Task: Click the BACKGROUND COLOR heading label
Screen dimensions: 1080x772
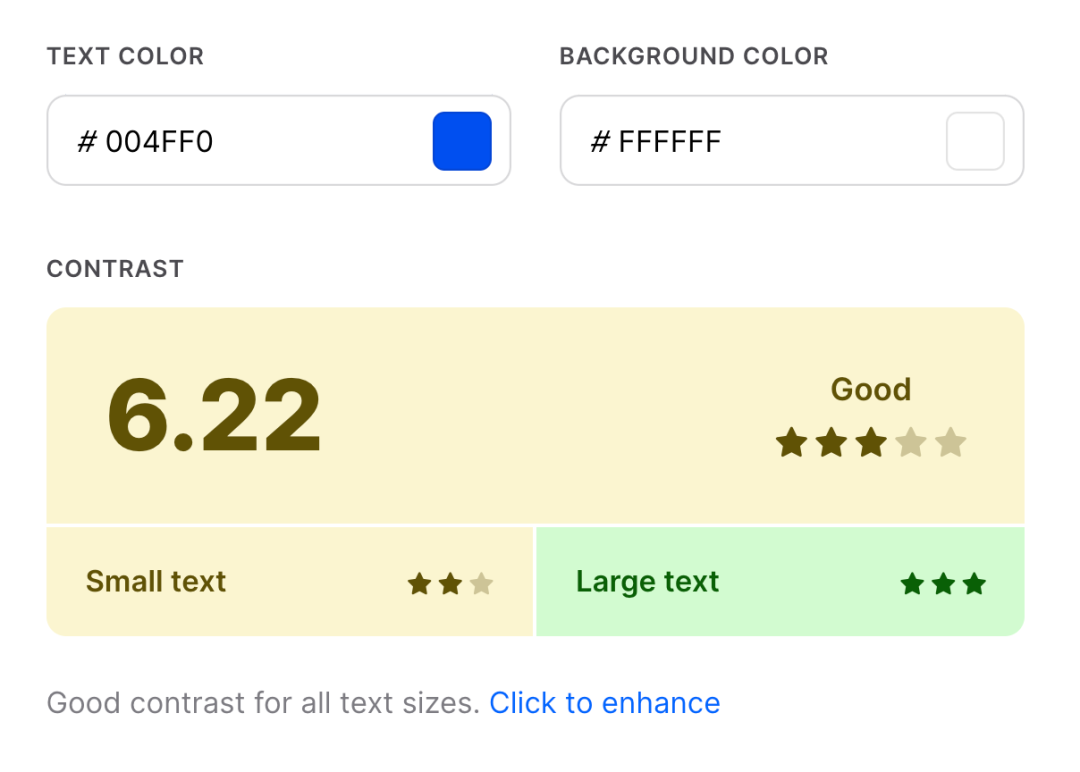Action: click(694, 56)
